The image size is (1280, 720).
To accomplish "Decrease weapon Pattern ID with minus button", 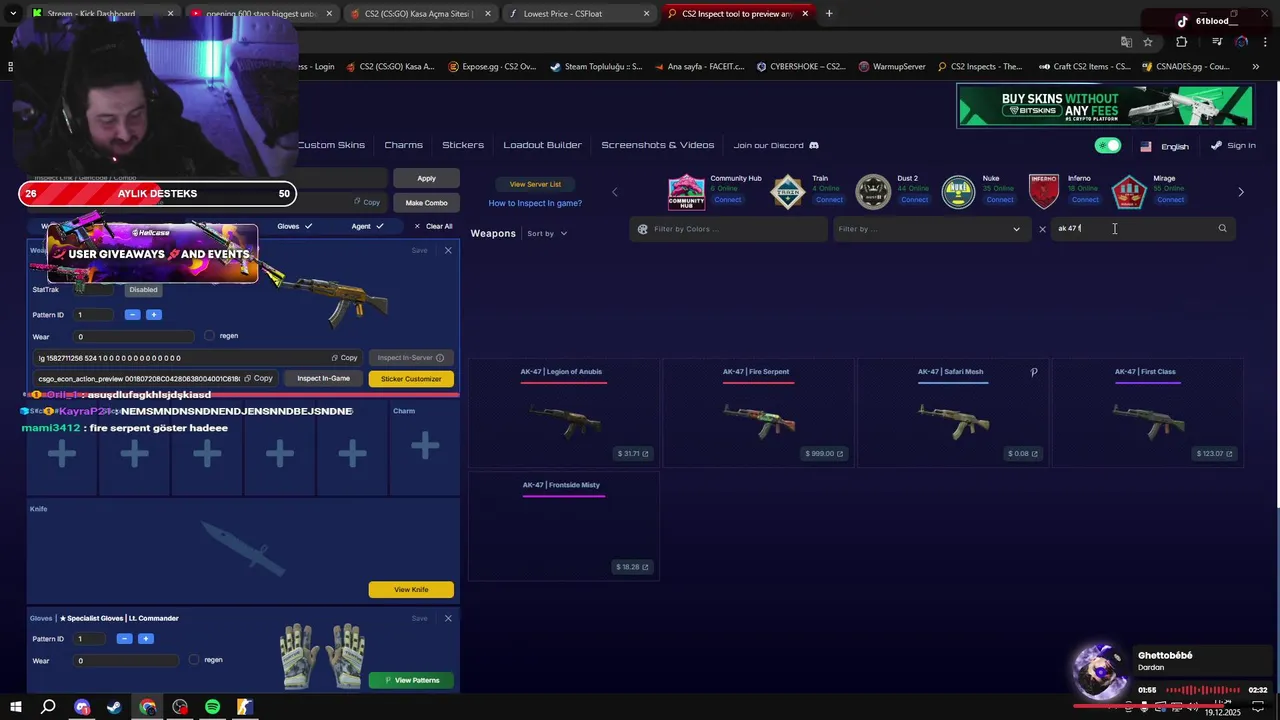I will click(x=132, y=315).
